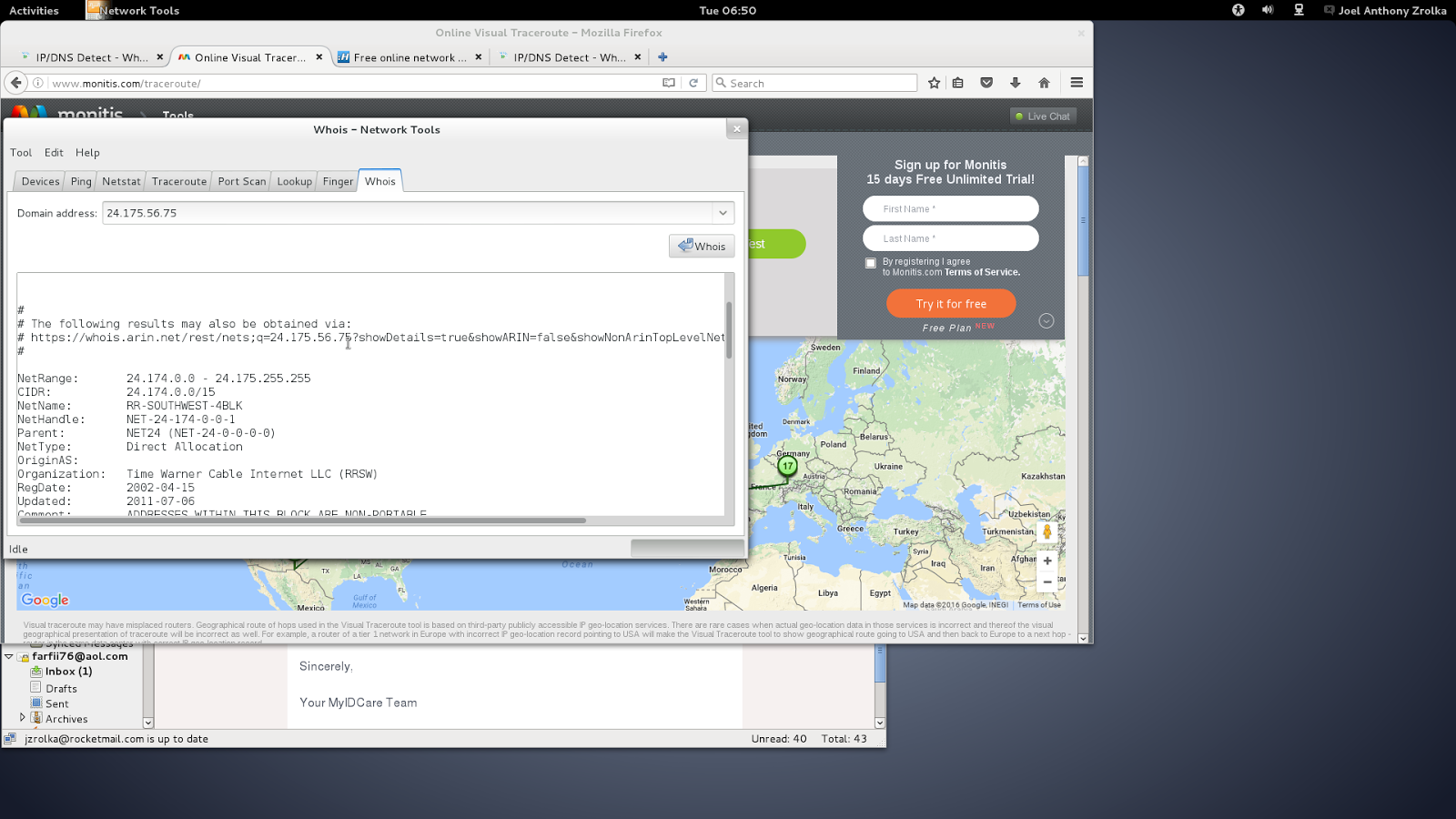
Task: Go to Firefox home page icon
Action: [x=1044, y=83]
